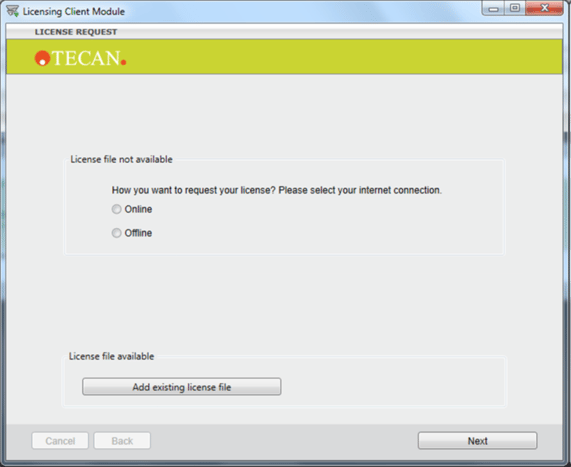Click Add existing license file button

pyautogui.click(x=181, y=386)
